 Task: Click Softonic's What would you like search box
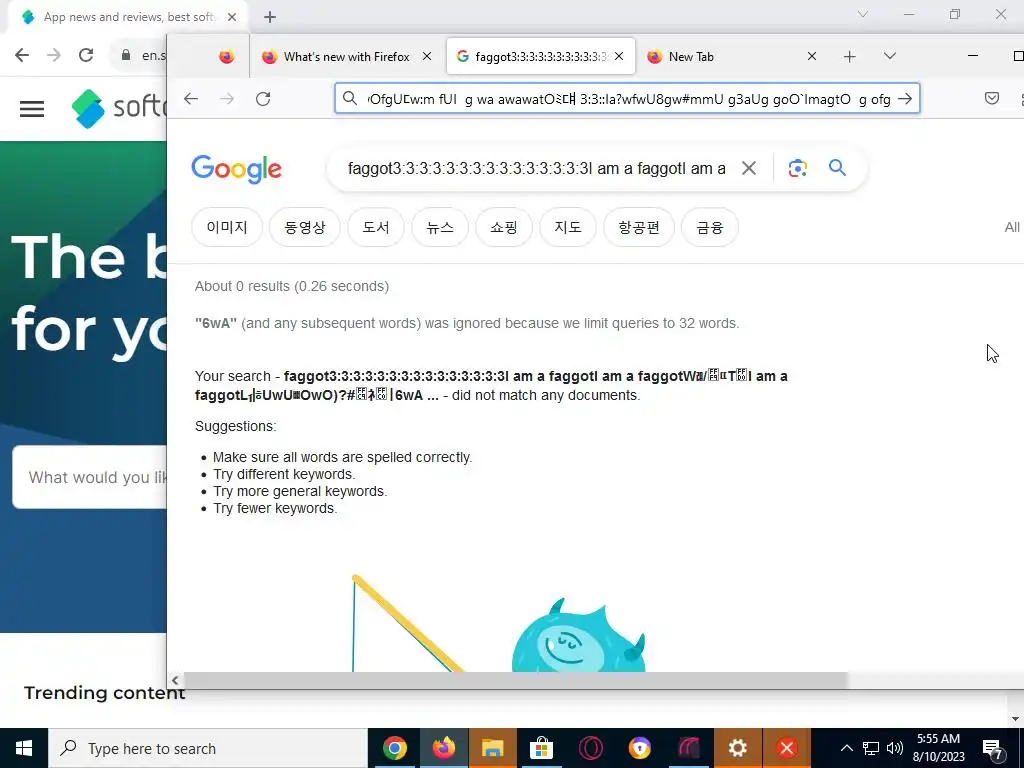click(89, 477)
